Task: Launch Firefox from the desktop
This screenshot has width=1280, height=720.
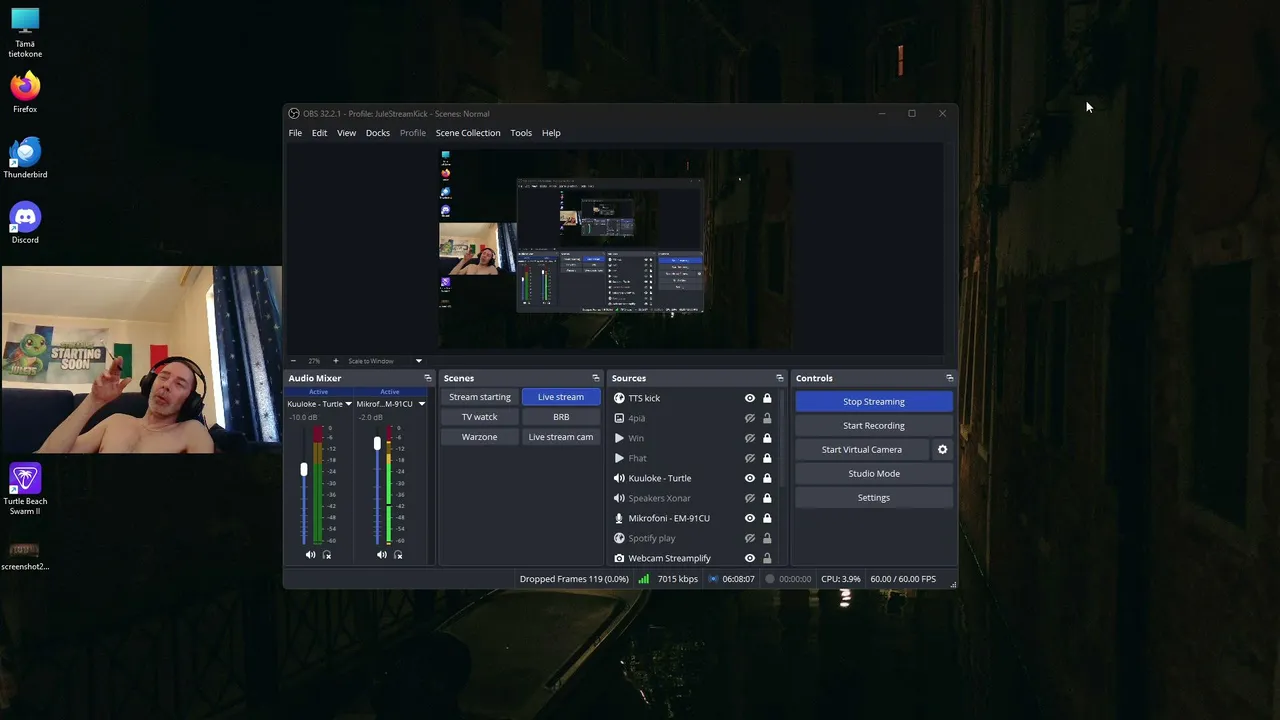Action: click(25, 92)
